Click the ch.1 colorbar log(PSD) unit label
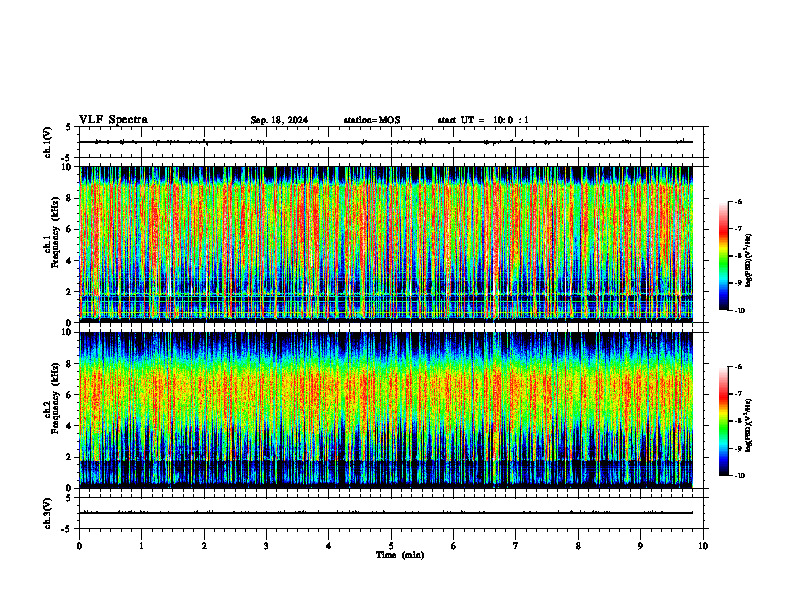The height and width of the screenshot is (612, 792). pos(749,261)
